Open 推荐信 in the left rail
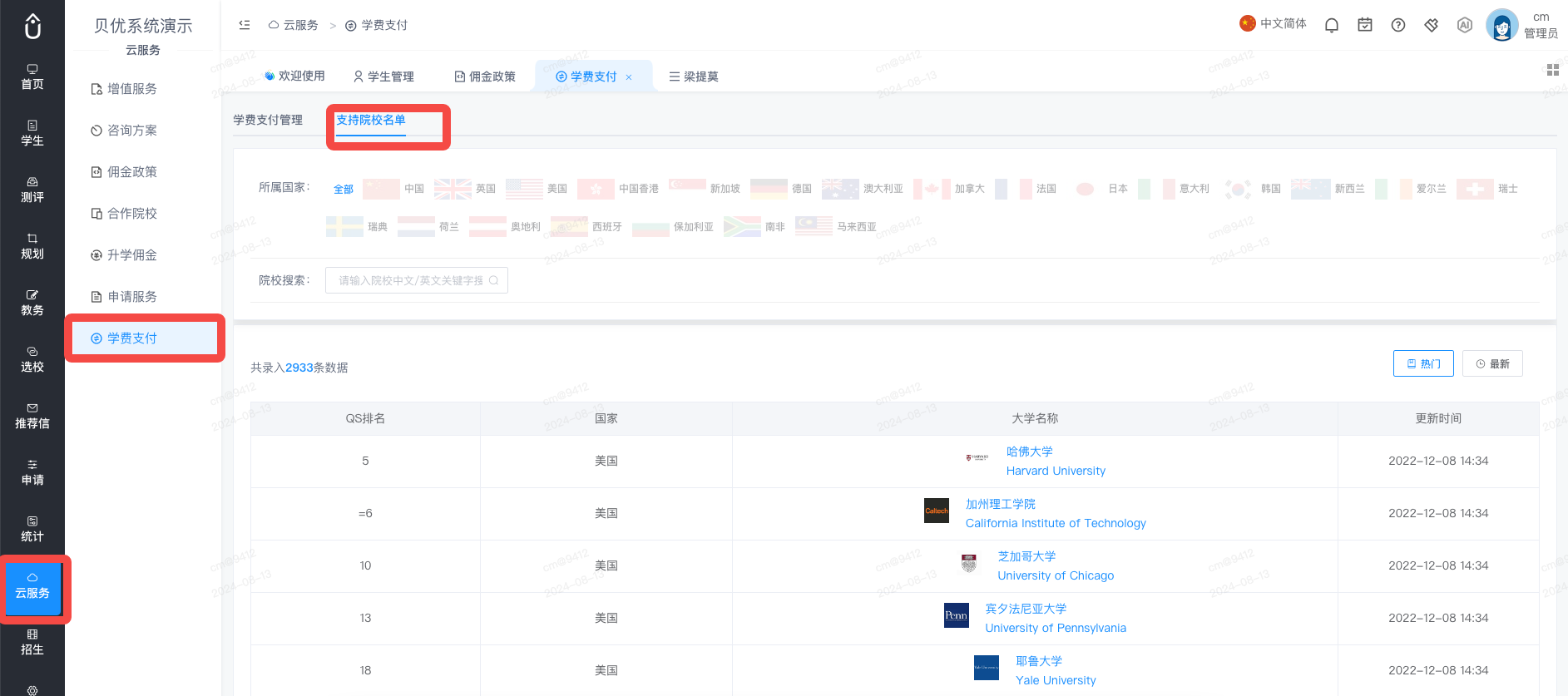 pyautogui.click(x=32, y=416)
